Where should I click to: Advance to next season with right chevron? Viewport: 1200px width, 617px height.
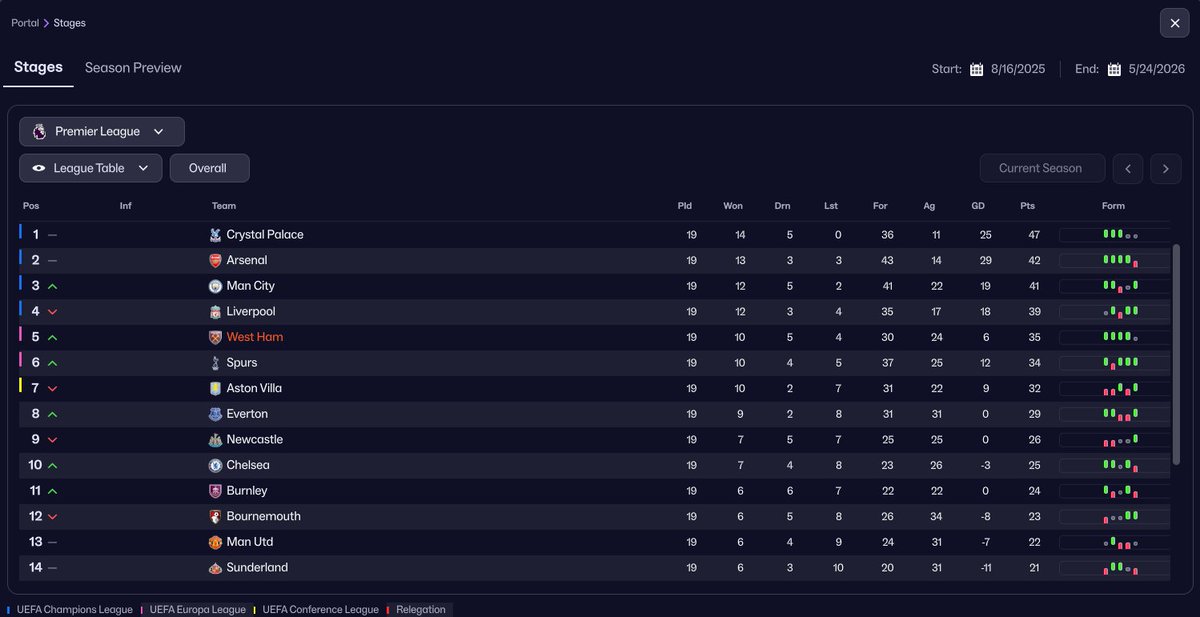click(1165, 168)
